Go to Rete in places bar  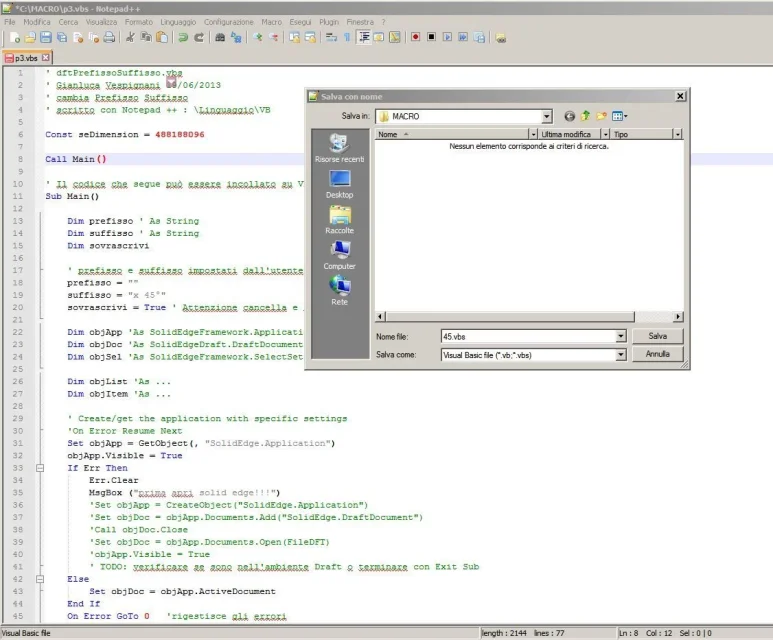coord(339,291)
